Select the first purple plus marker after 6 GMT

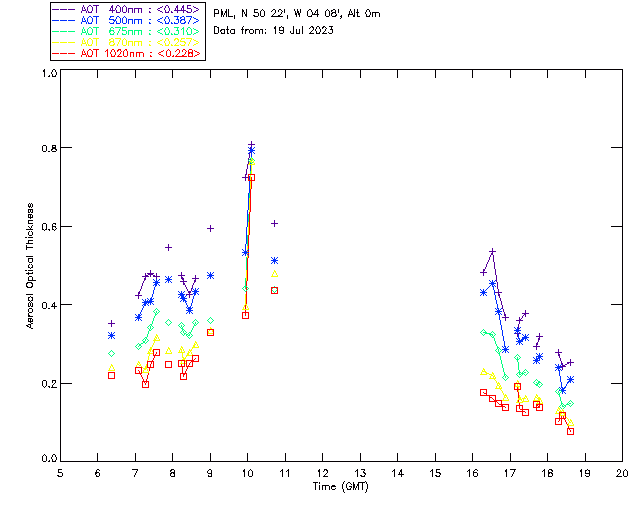coord(111,324)
